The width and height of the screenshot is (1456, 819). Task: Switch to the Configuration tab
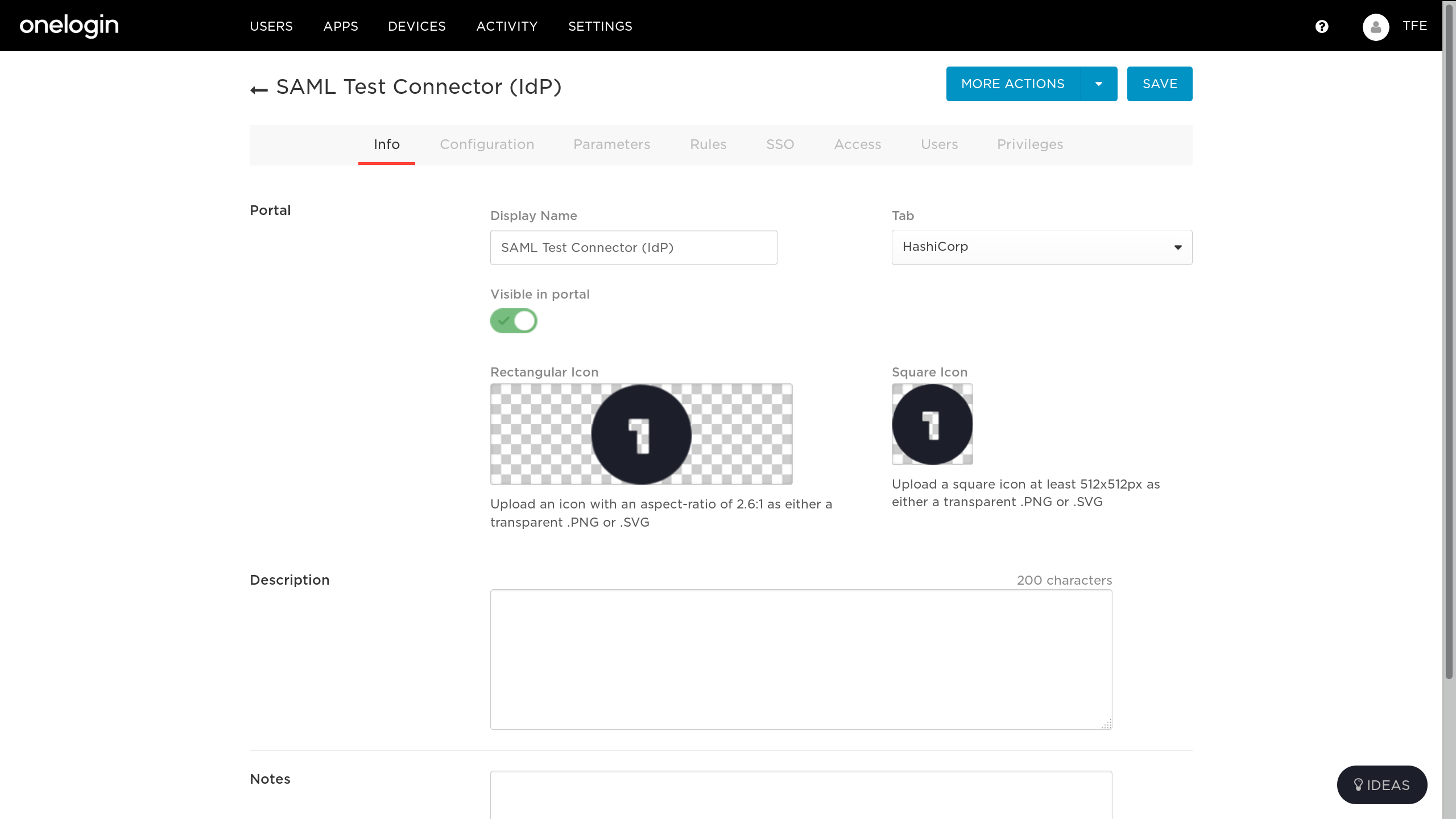coord(487,144)
